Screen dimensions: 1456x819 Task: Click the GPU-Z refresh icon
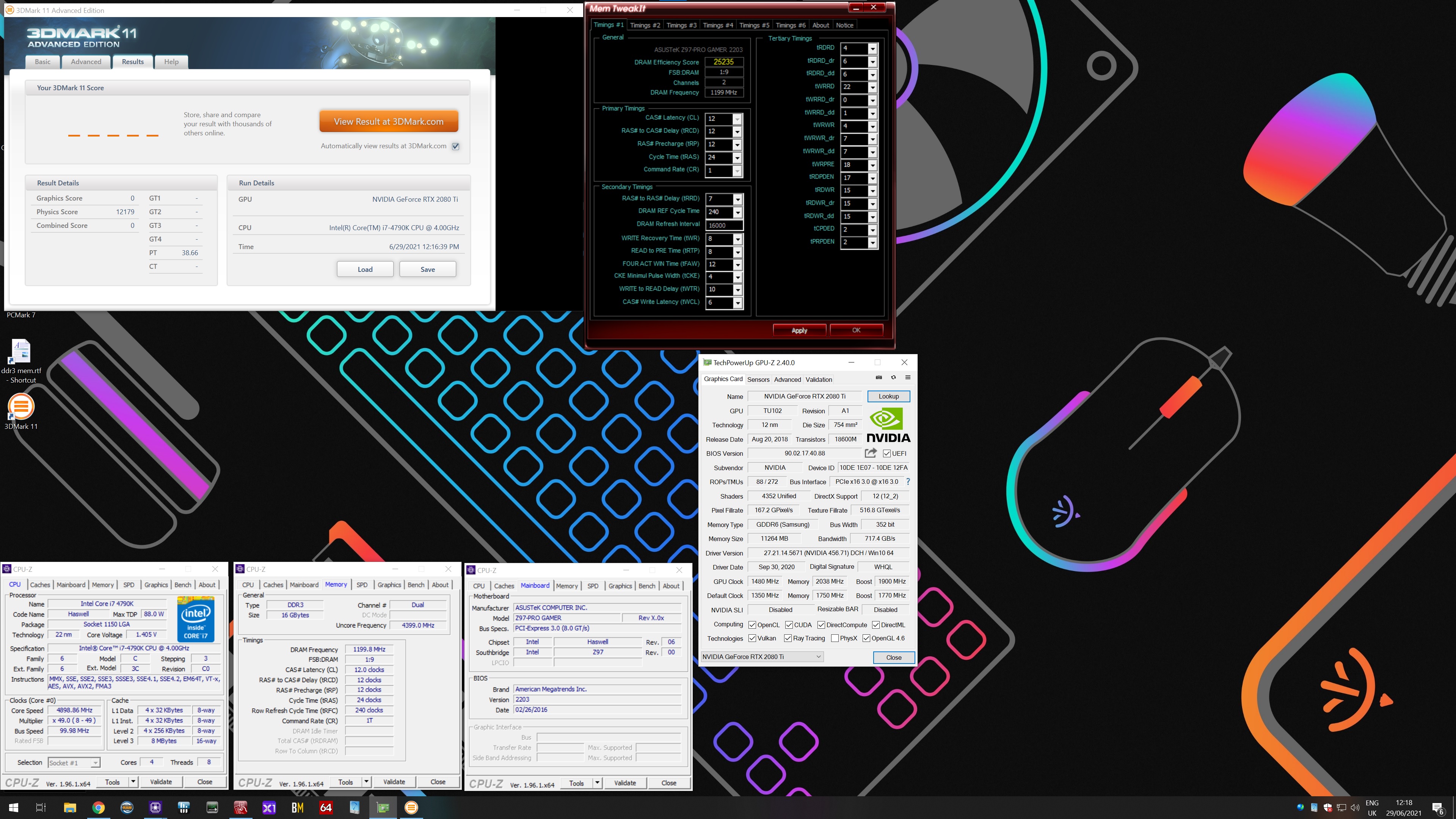(893, 378)
